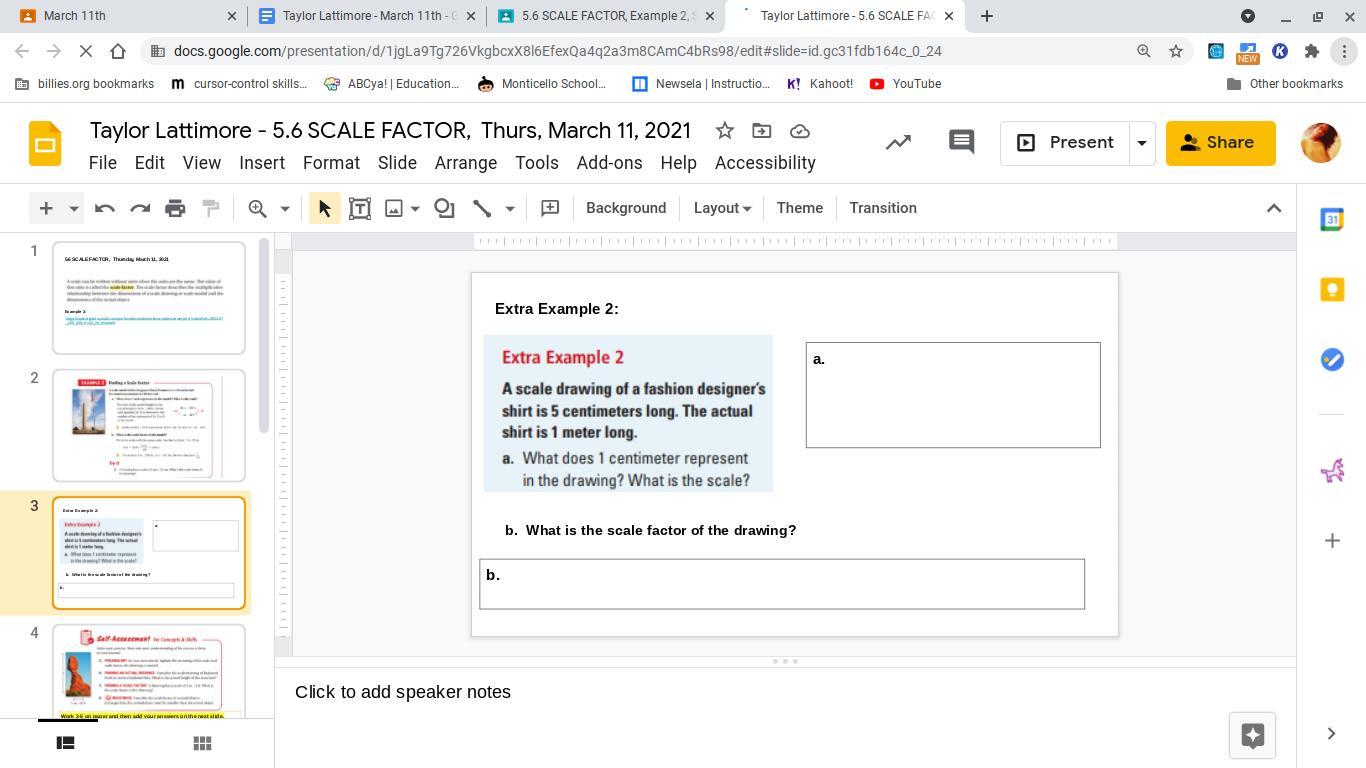Open Google Keep side panel
Viewport: 1366px width, 768px height.
pos(1332,290)
